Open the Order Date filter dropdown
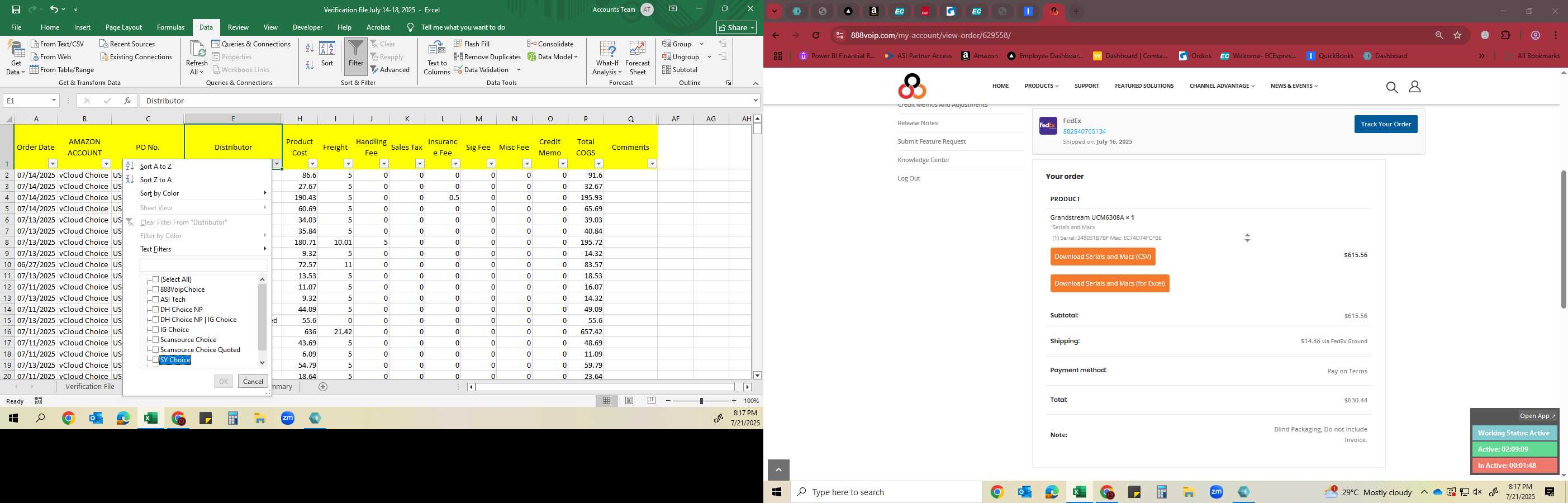The width and height of the screenshot is (1568, 503). pos(53,164)
